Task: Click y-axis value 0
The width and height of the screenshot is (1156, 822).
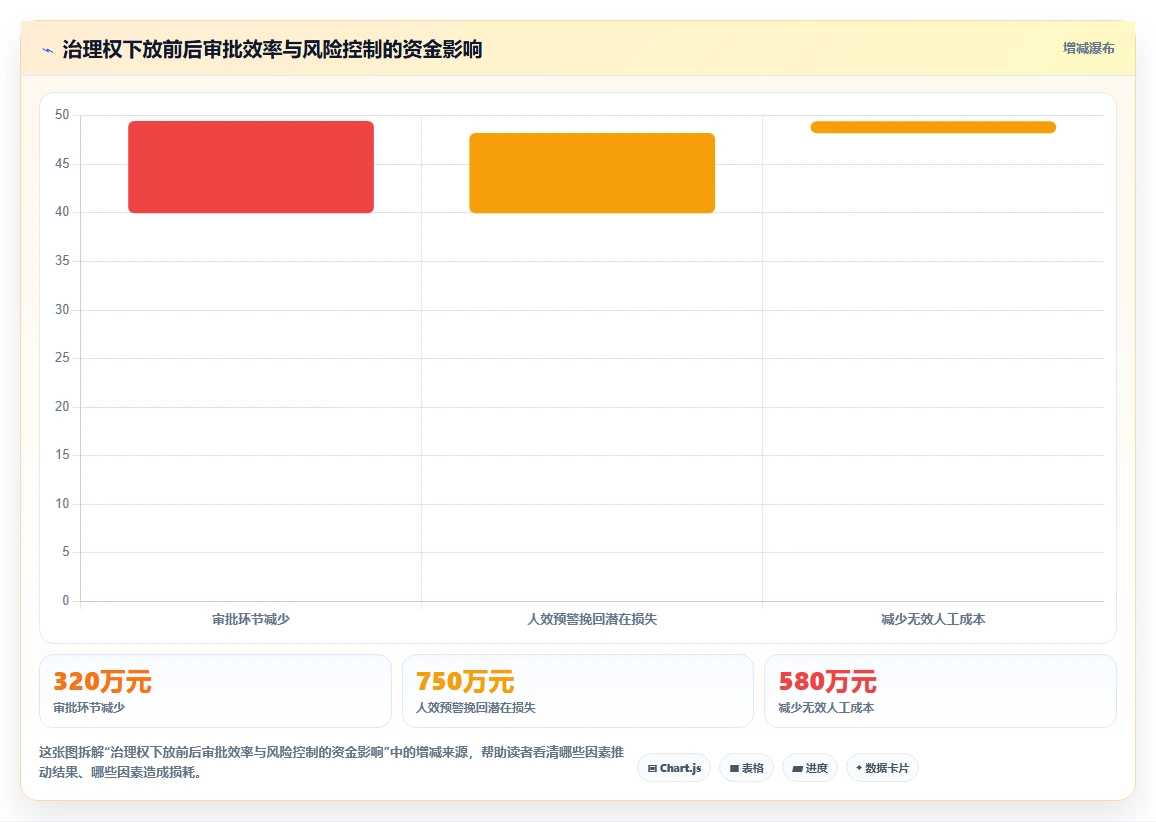Action: 66,601
